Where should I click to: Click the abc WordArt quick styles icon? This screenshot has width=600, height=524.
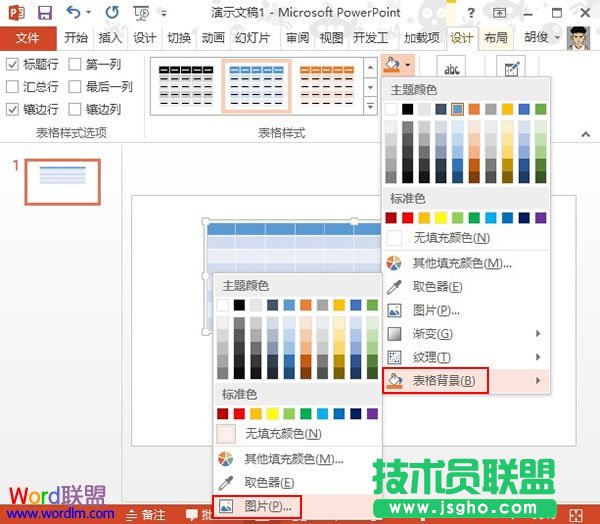[x=452, y=69]
